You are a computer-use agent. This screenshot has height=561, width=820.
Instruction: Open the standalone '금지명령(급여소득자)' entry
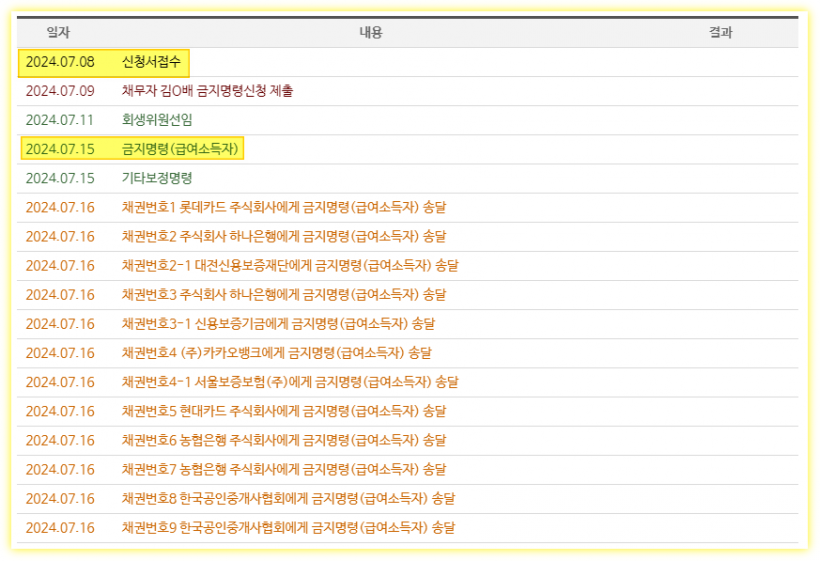tap(180, 149)
